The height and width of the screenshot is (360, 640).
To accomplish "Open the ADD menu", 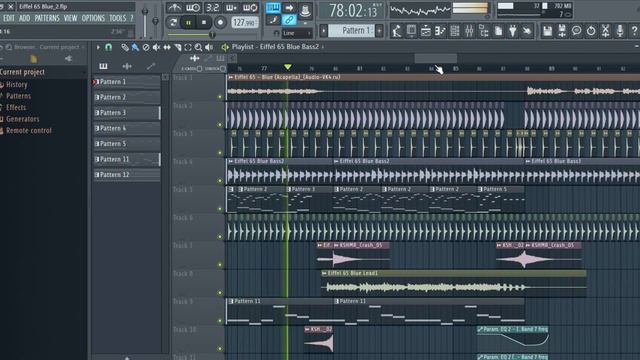I will point(24,18).
